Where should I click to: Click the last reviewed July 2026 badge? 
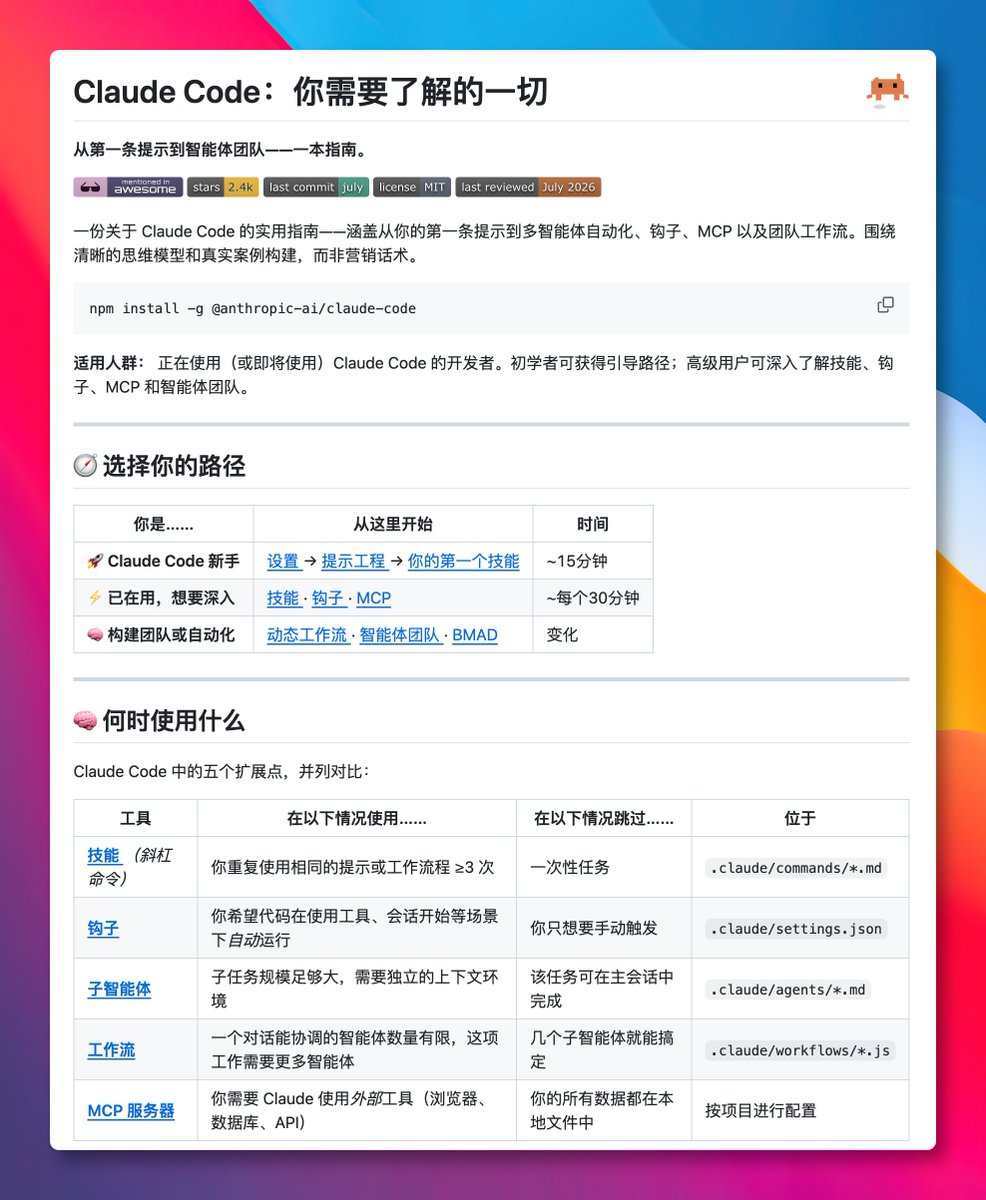528,187
